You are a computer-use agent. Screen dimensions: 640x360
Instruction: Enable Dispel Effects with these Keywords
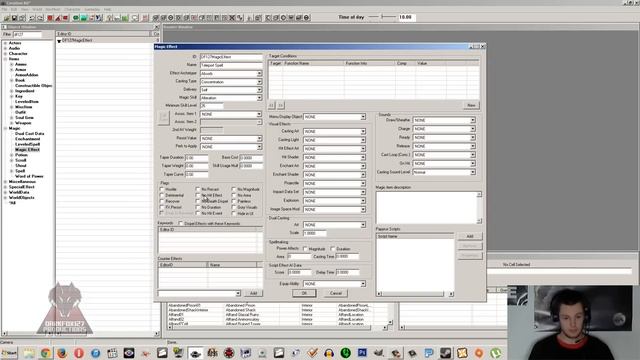(181, 223)
